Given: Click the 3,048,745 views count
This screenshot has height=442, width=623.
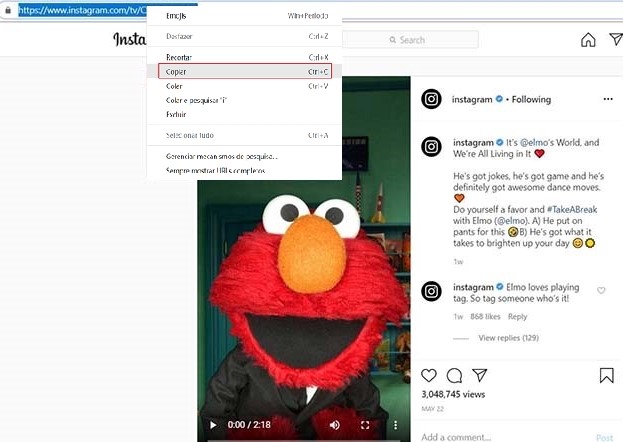Looking at the screenshot, I should click(x=453, y=394).
